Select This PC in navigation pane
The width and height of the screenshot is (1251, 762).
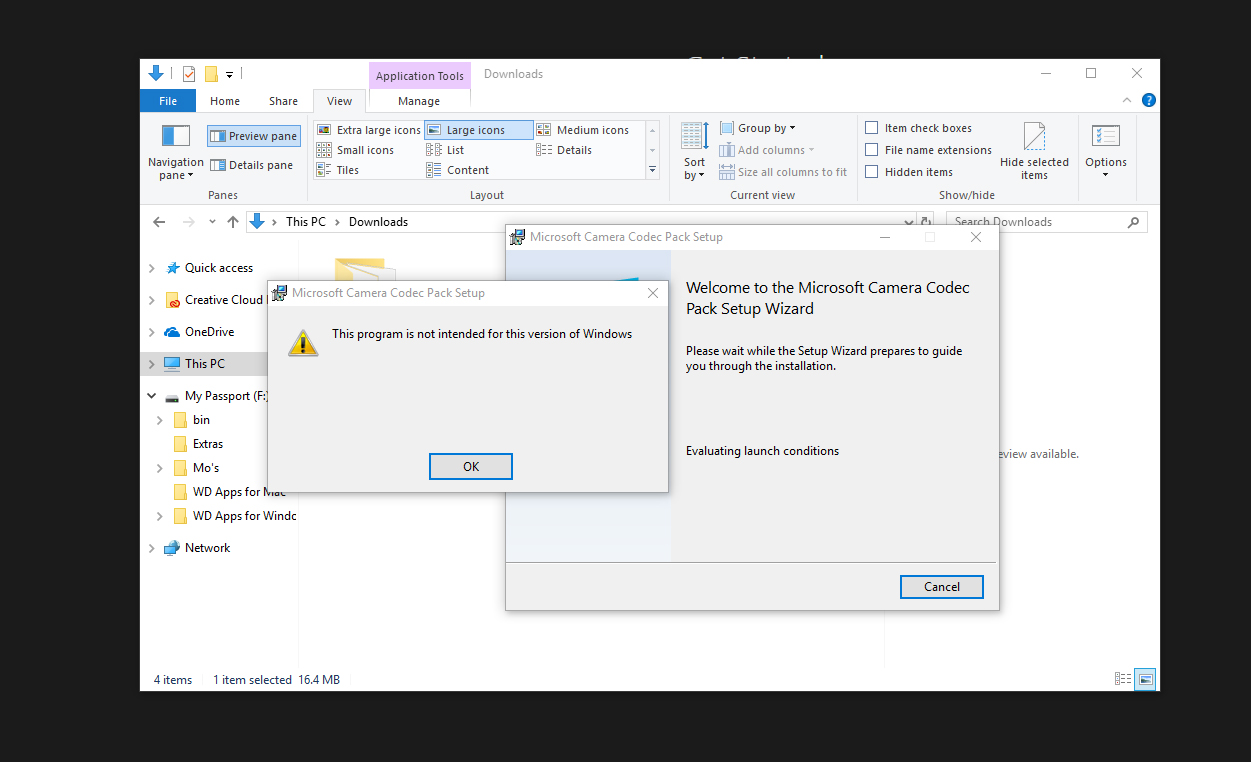(x=204, y=364)
